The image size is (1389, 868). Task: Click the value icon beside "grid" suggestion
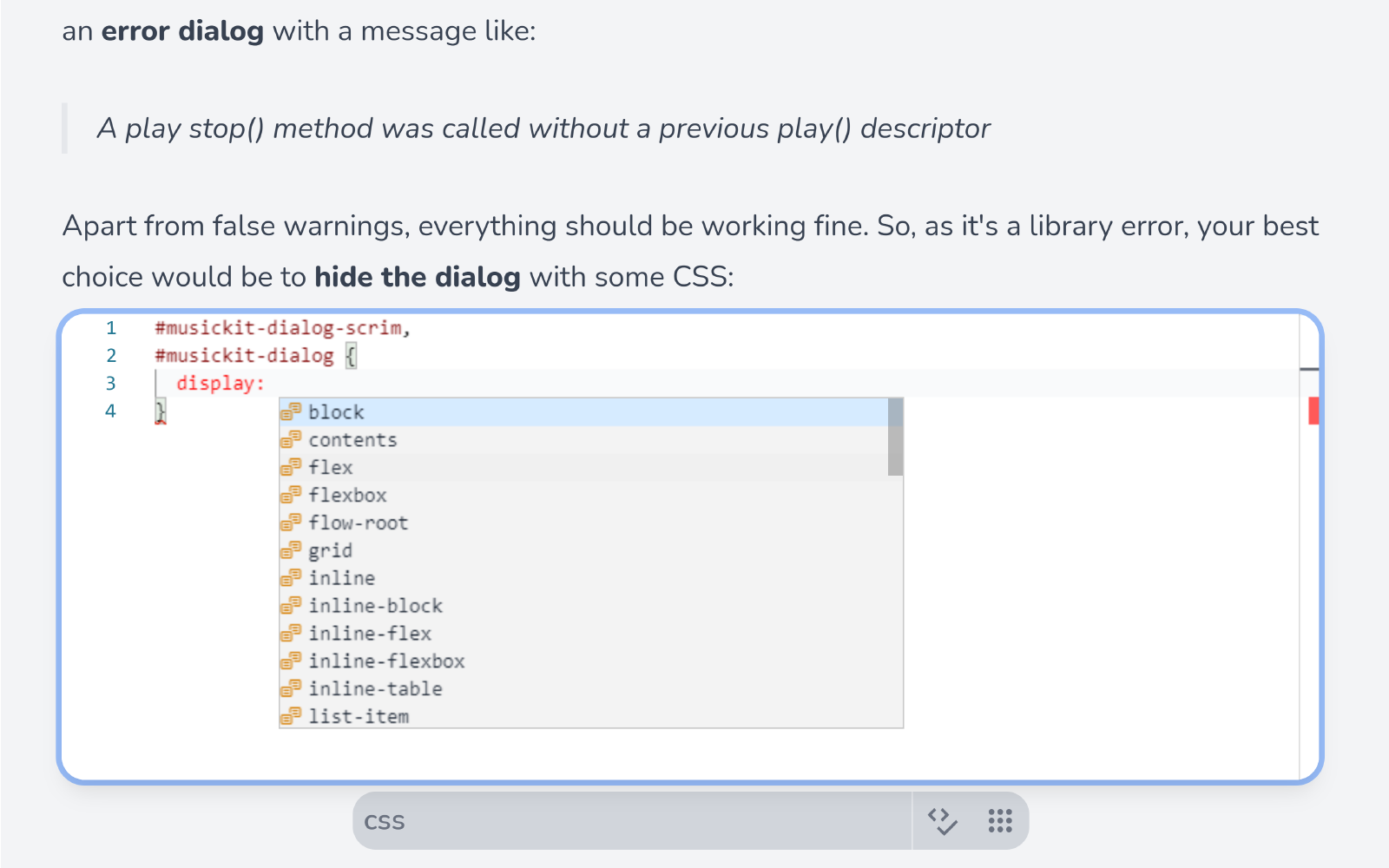click(291, 550)
